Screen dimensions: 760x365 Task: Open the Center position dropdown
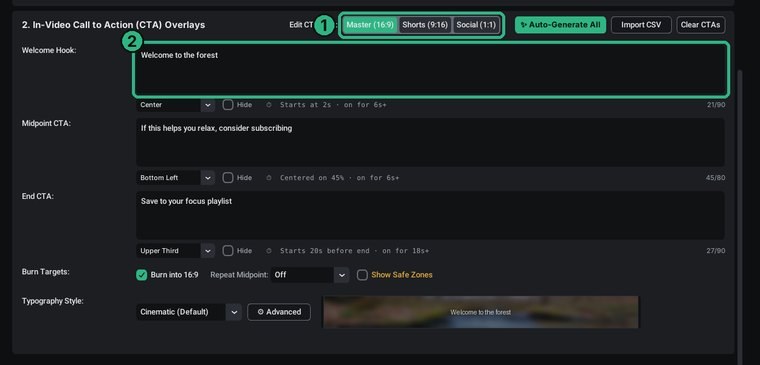click(x=175, y=105)
